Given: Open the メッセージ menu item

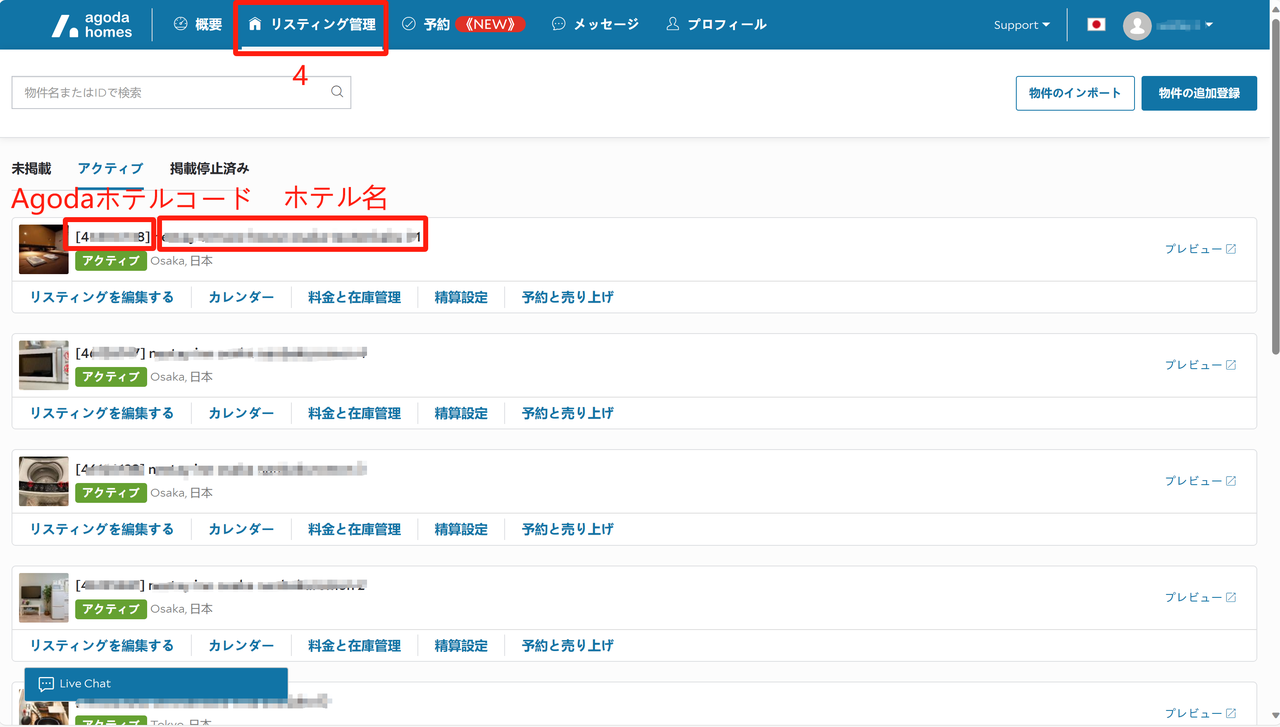Looking at the screenshot, I should click(595, 24).
